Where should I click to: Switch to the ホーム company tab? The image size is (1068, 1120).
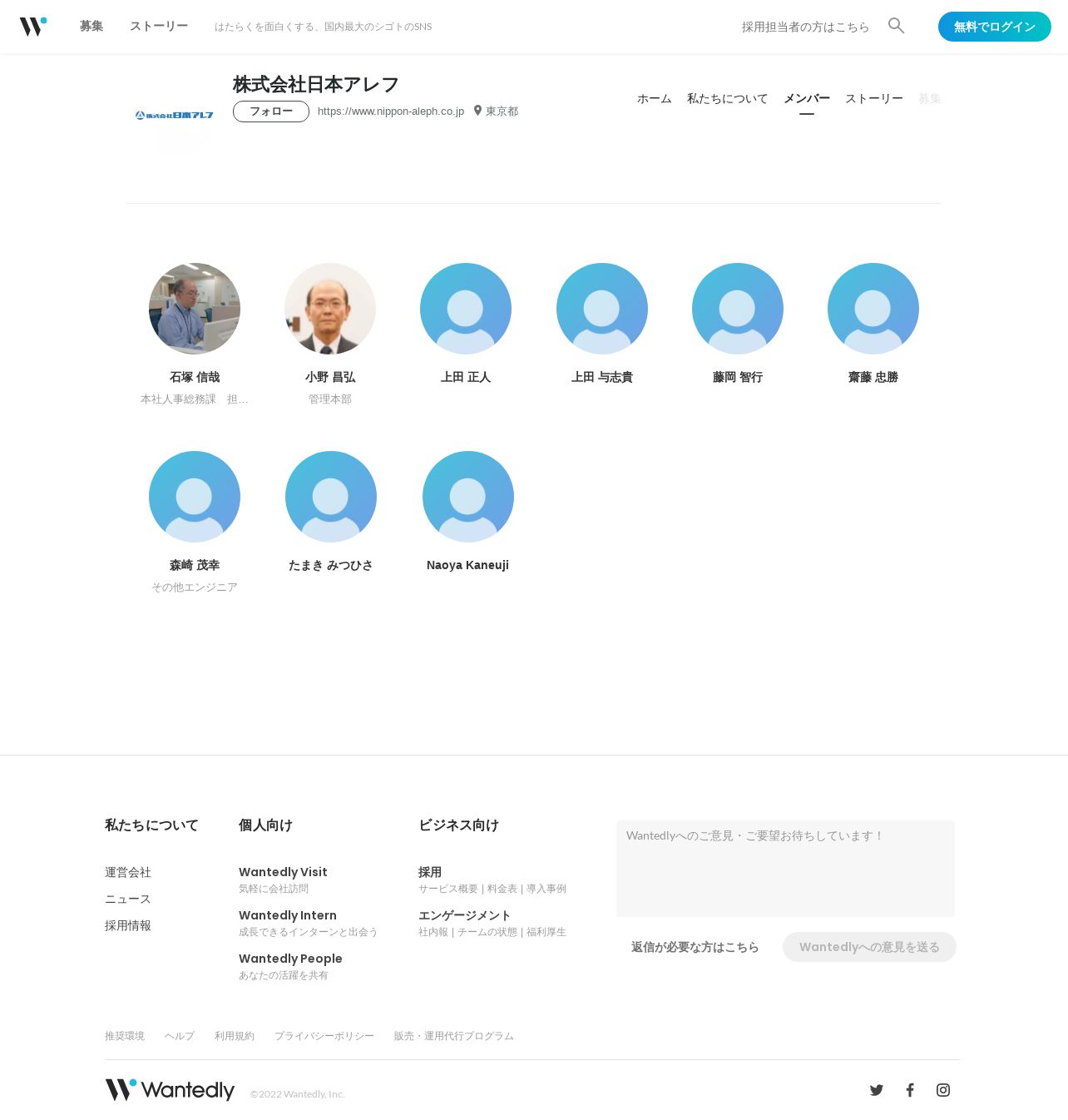(x=655, y=98)
